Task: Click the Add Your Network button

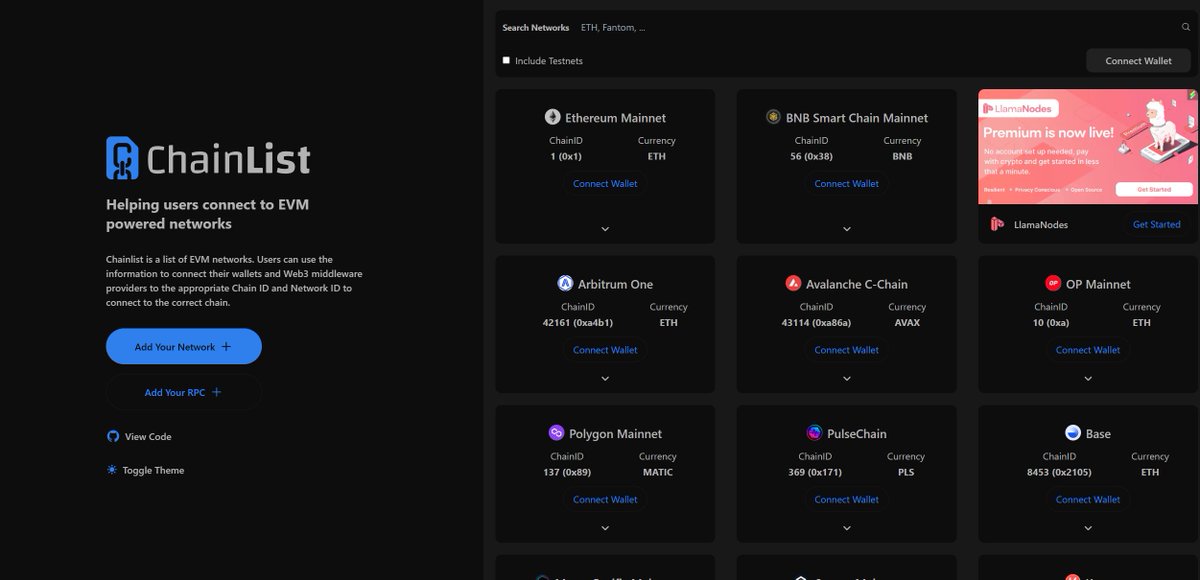Action: pos(183,346)
